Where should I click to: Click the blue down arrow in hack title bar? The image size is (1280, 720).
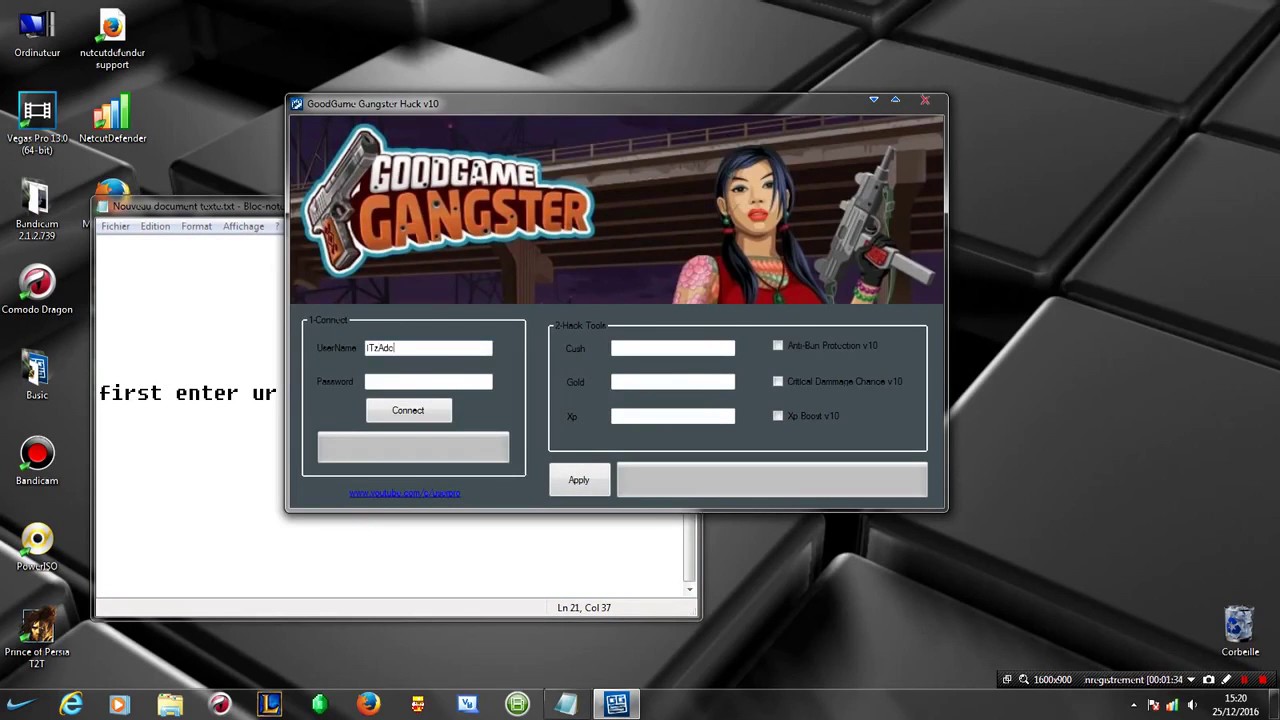[874, 100]
